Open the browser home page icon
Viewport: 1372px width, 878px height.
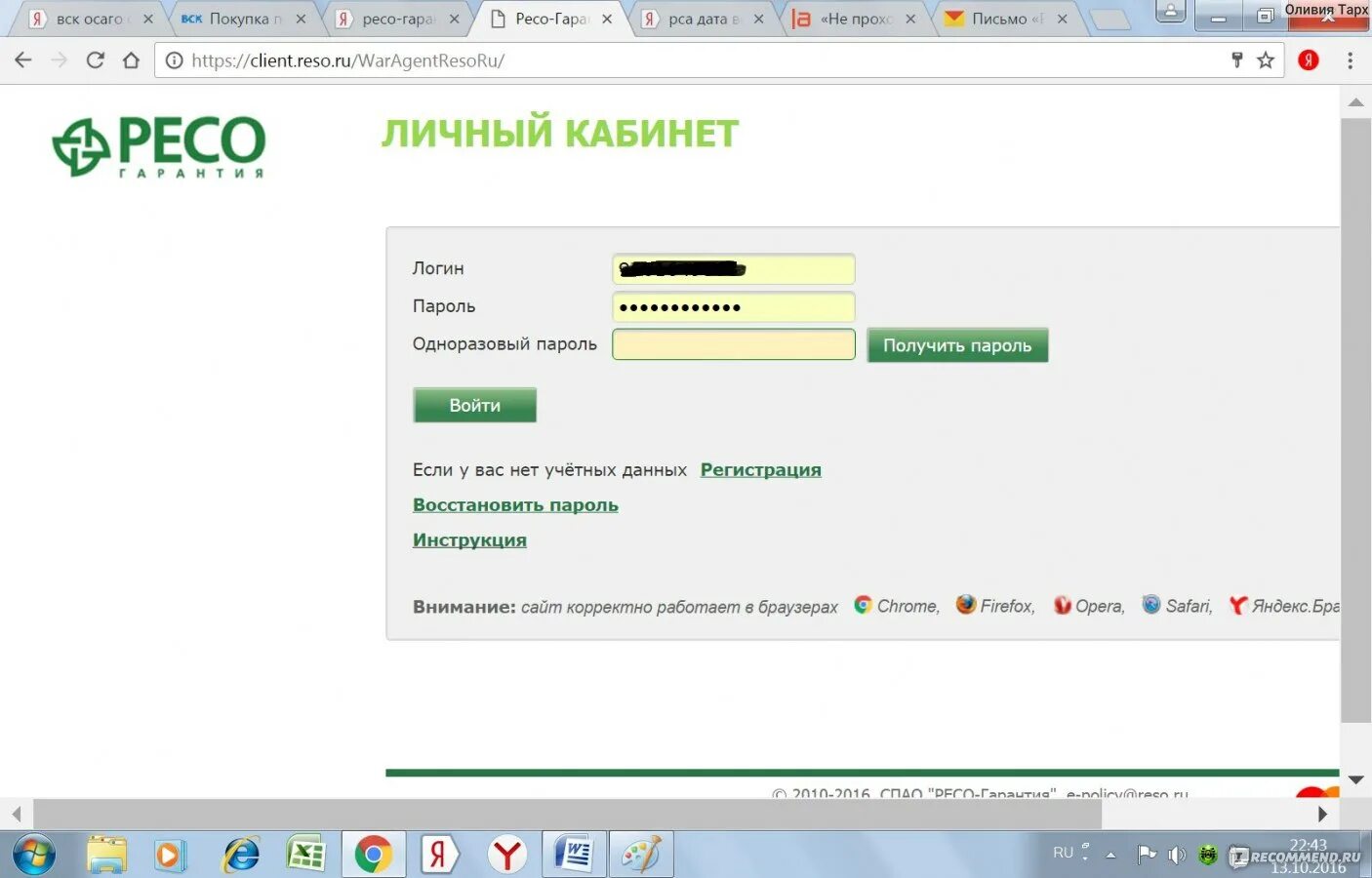pyautogui.click(x=131, y=60)
